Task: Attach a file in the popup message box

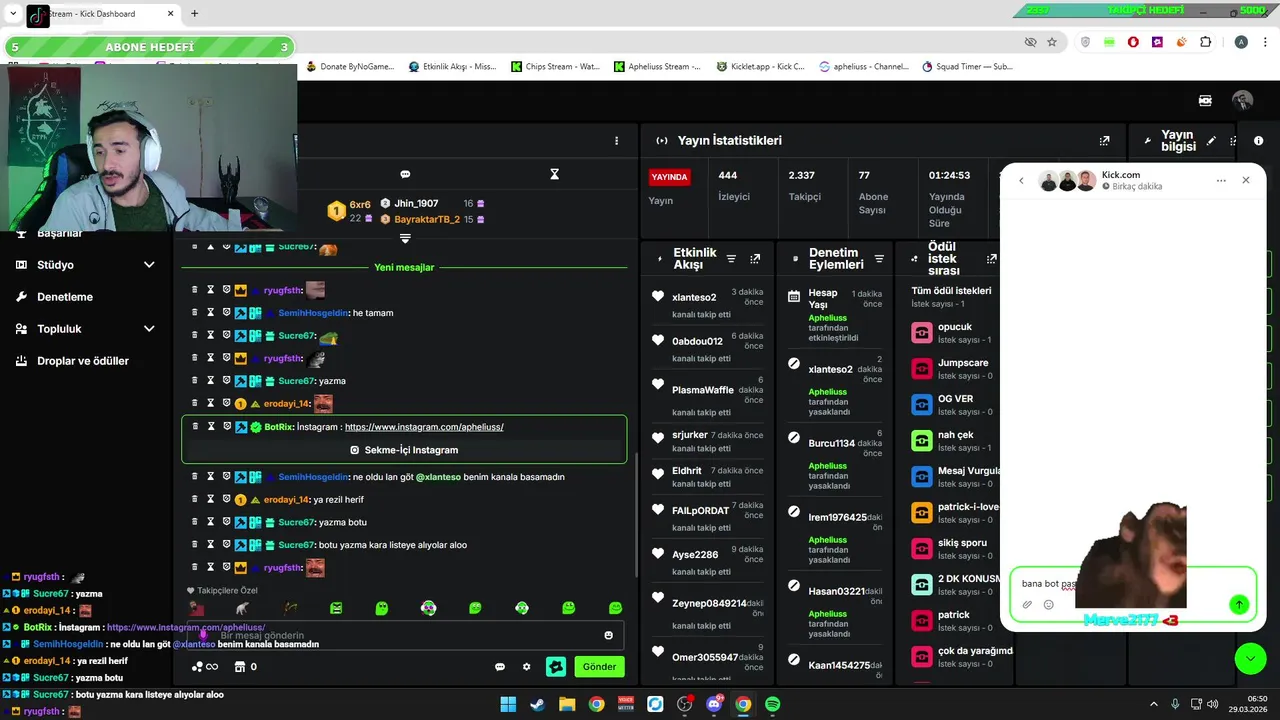Action: pos(1027,604)
